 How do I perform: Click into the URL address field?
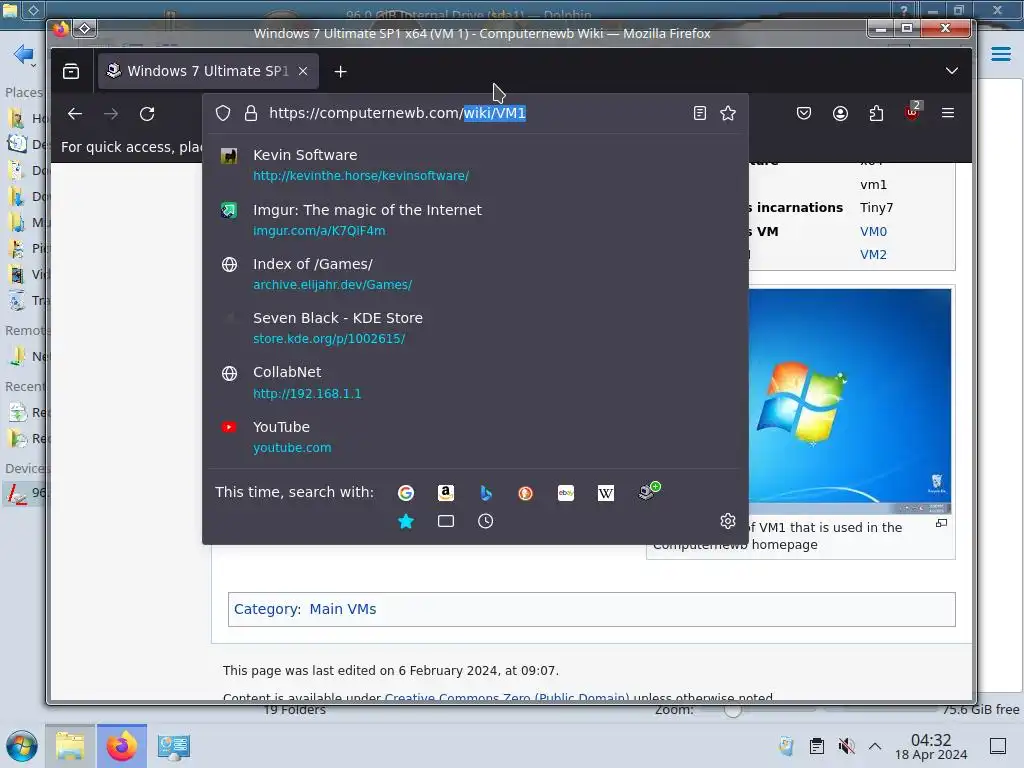coord(473,113)
